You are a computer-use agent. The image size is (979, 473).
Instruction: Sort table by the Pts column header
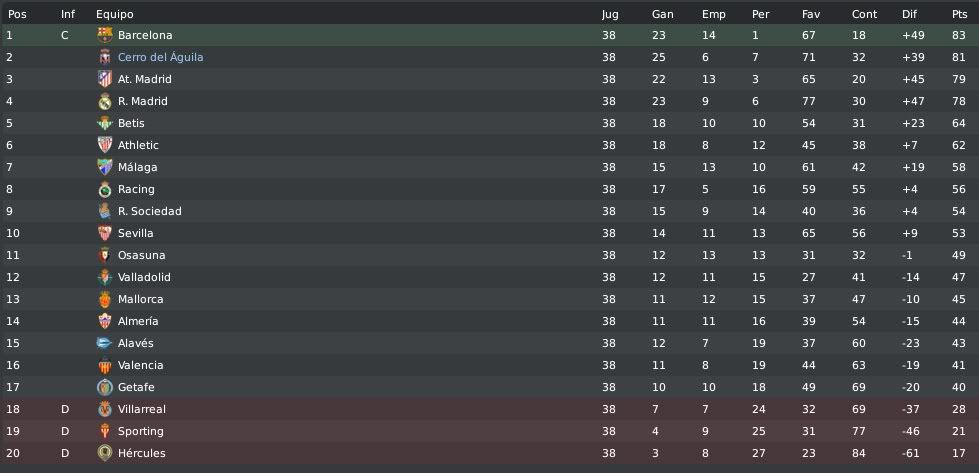[959, 14]
